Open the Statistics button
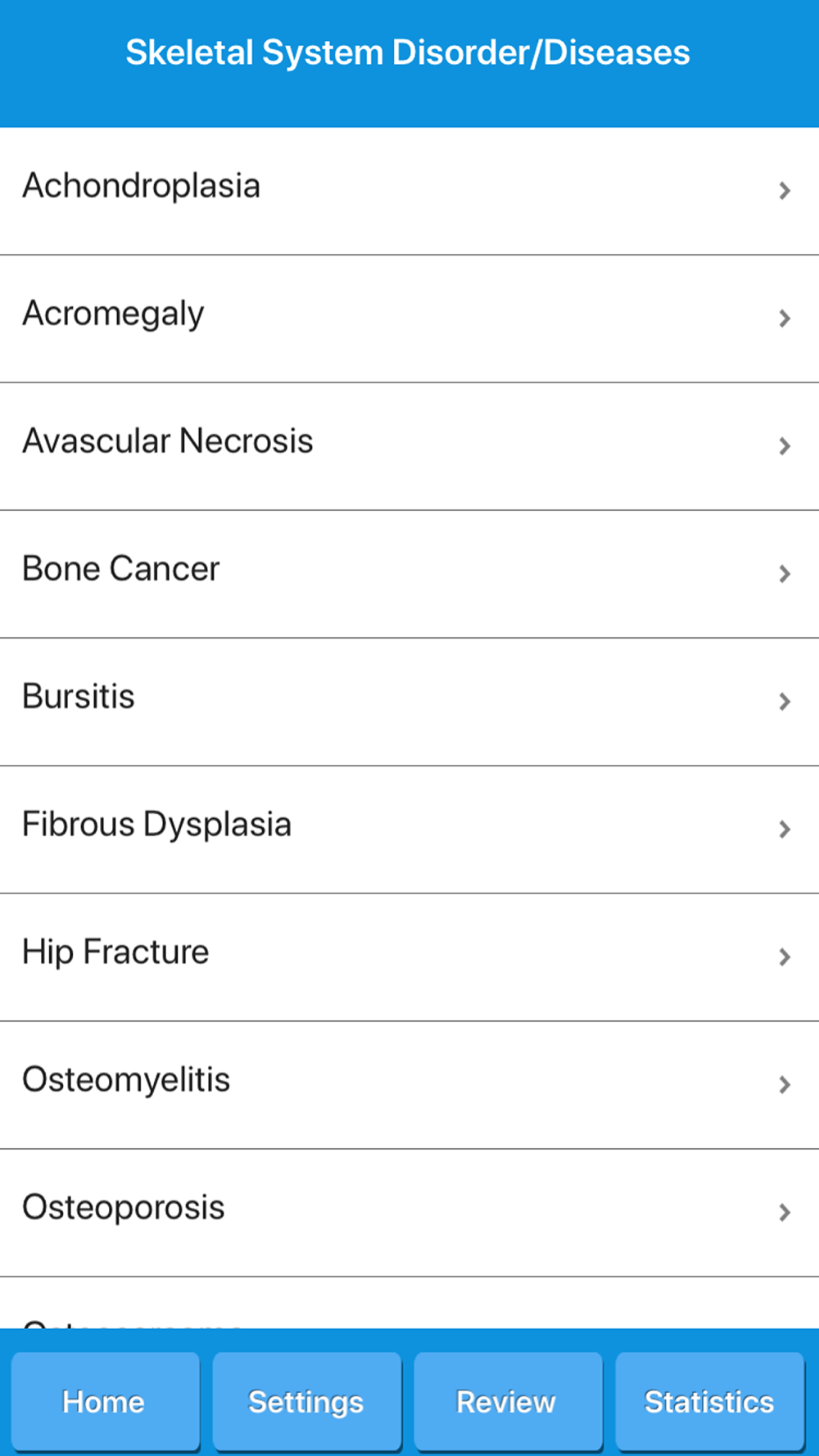 709,1402
